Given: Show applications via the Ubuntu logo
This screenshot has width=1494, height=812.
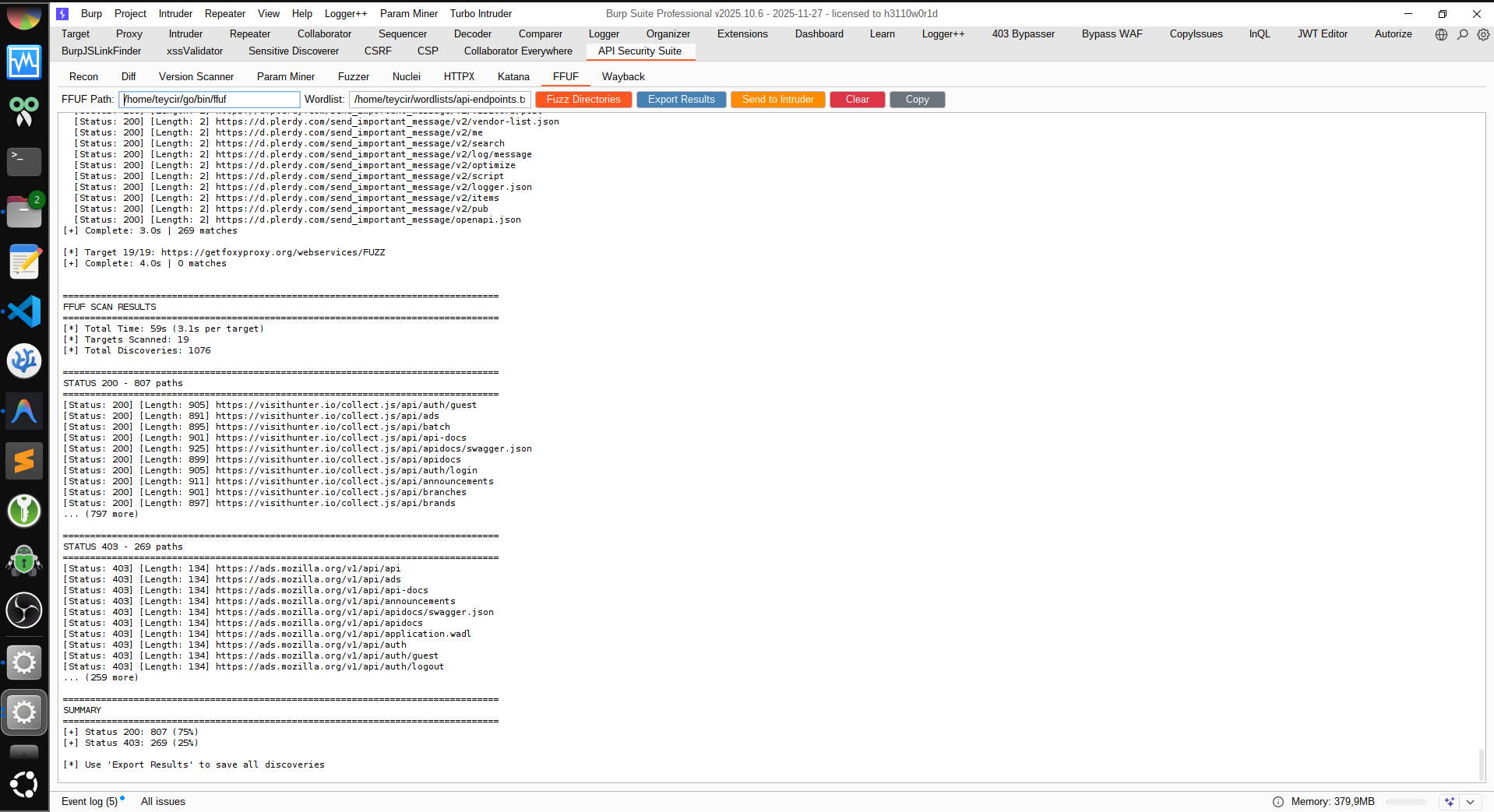Looking at the screenshot, I should (24, 785).
